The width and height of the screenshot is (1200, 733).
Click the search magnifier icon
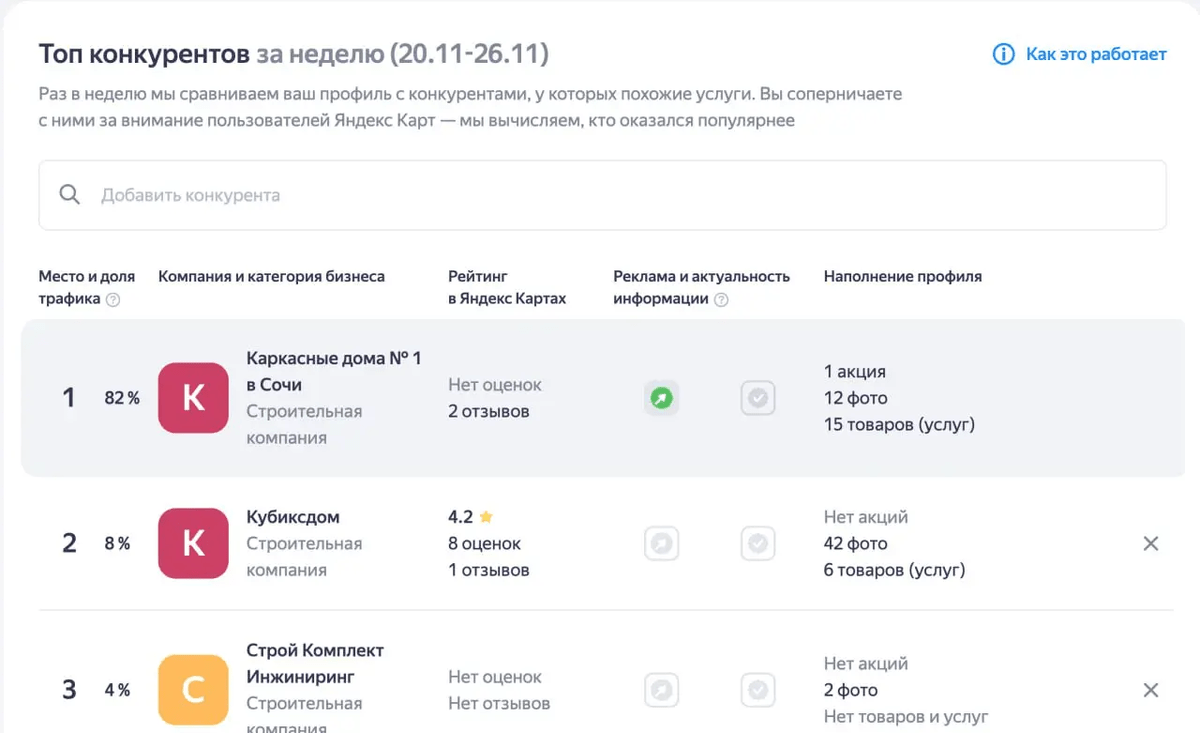tap(69, 195)
